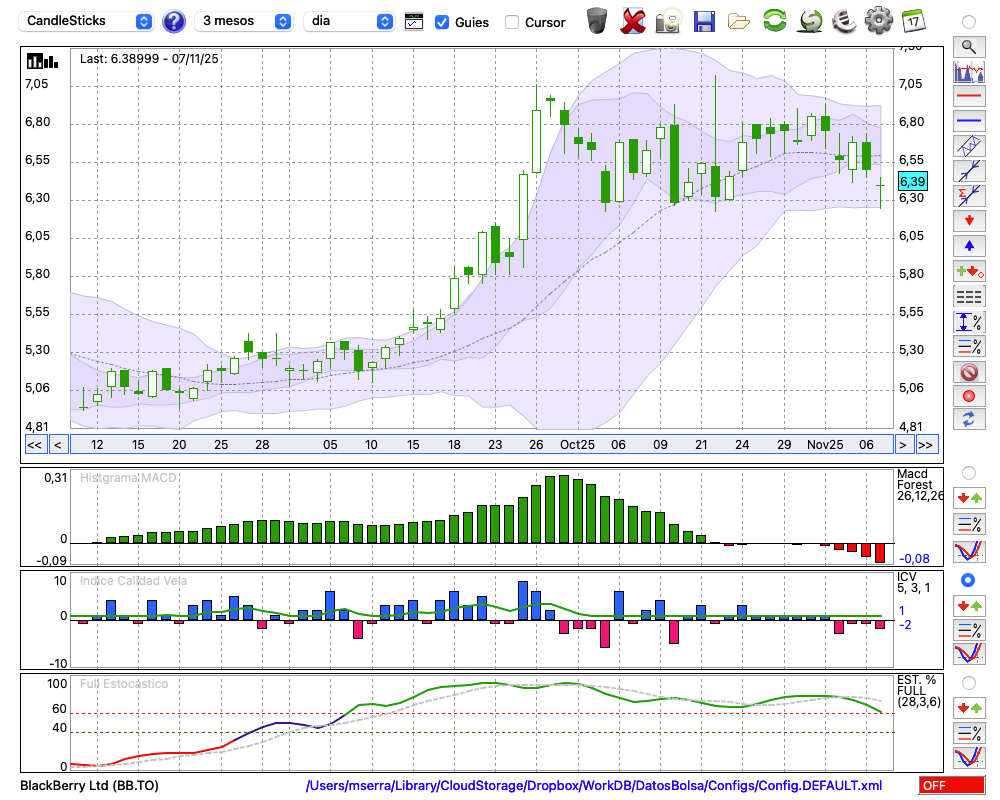This screenshot has width=1000, height=800.
Task: Enable the Cursor checkbox
Action: pyautogui.click(x=512, y=22)
